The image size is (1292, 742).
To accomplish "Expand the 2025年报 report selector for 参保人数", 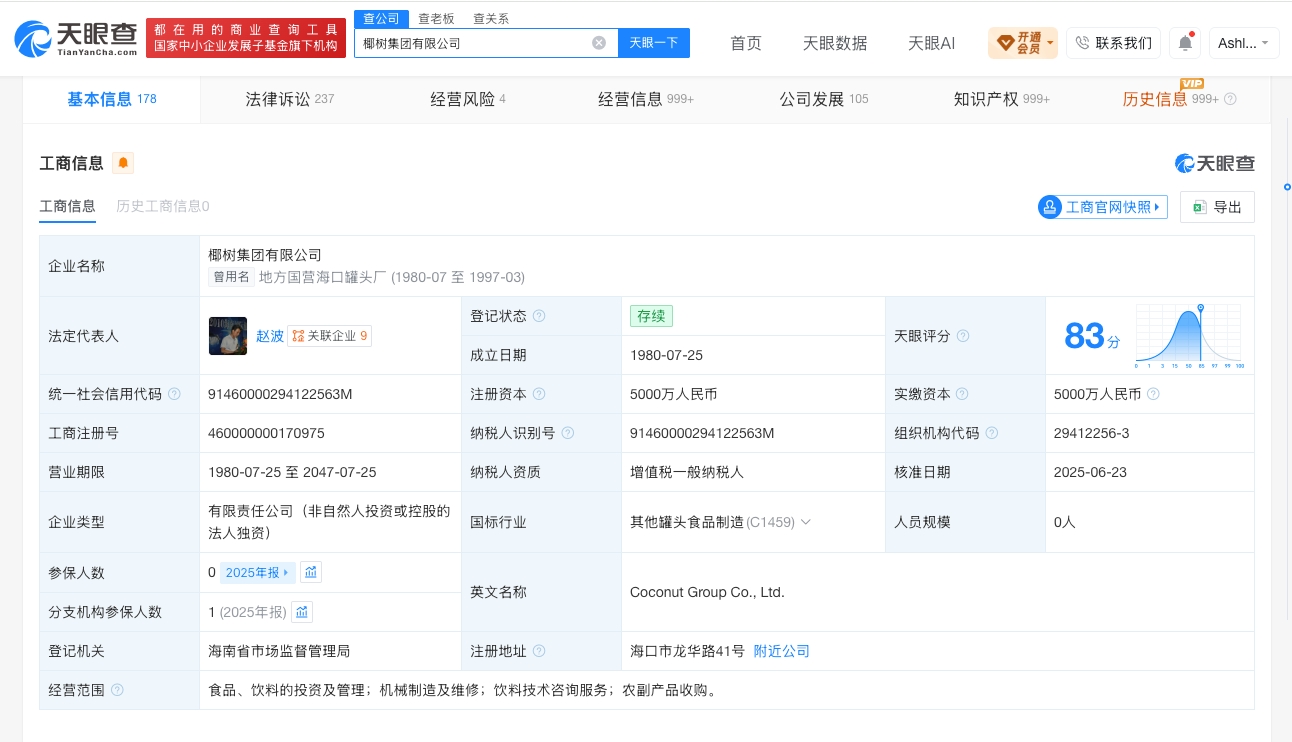I will [257, 573].
